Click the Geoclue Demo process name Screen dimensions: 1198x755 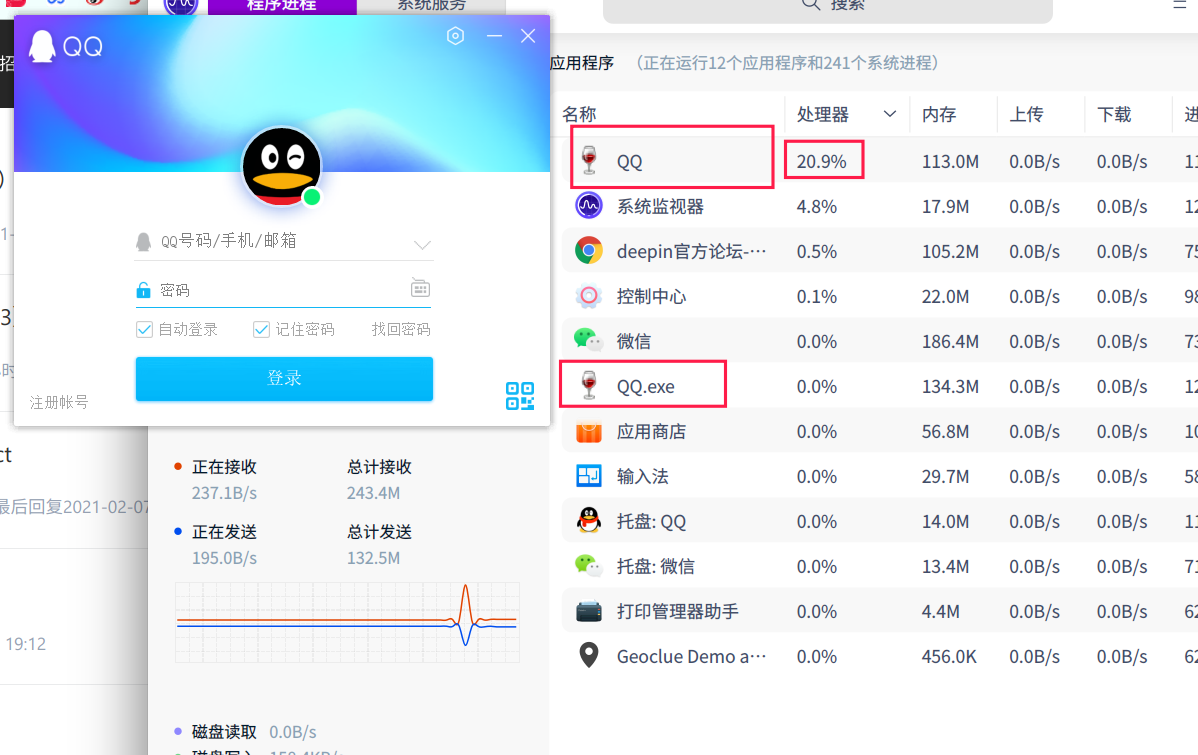(x=691, y=656)
